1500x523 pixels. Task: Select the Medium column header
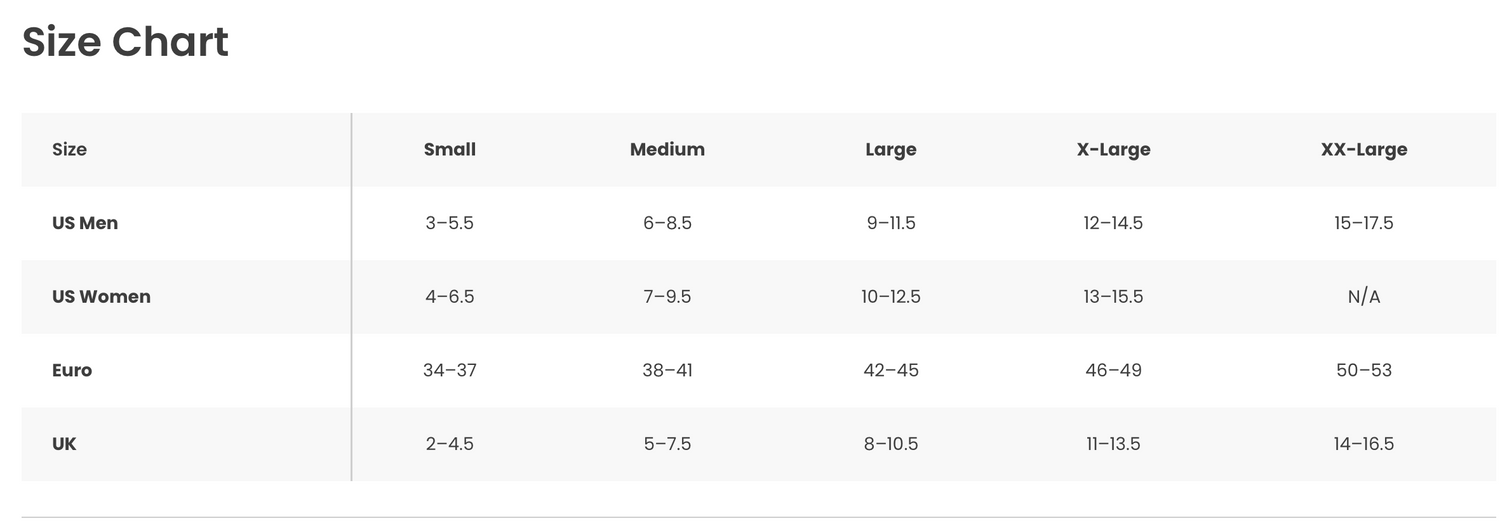tap(667, 150)
